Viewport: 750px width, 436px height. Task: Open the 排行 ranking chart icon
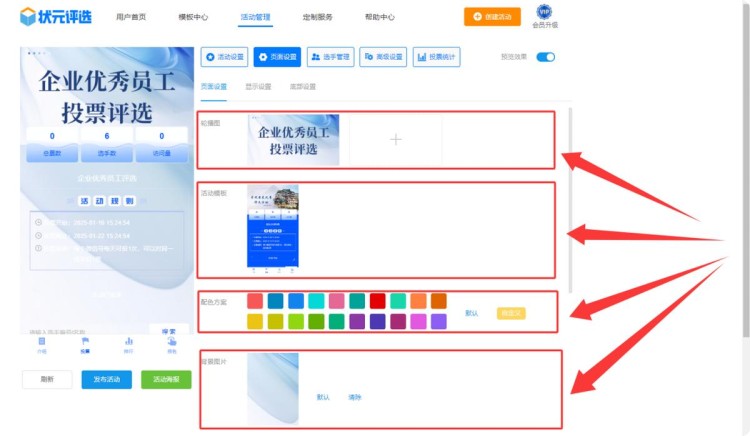129,342
